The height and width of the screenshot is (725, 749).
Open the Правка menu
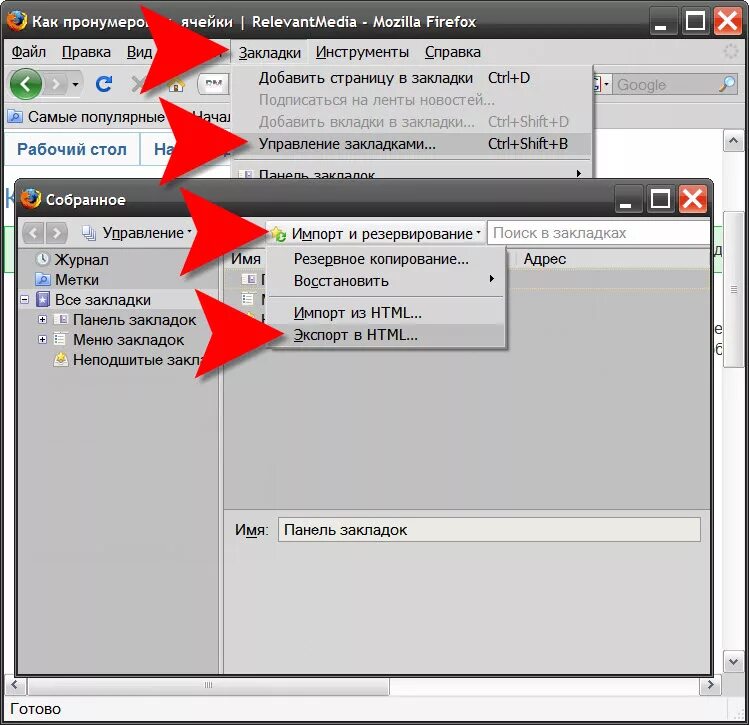pos(86,52)
